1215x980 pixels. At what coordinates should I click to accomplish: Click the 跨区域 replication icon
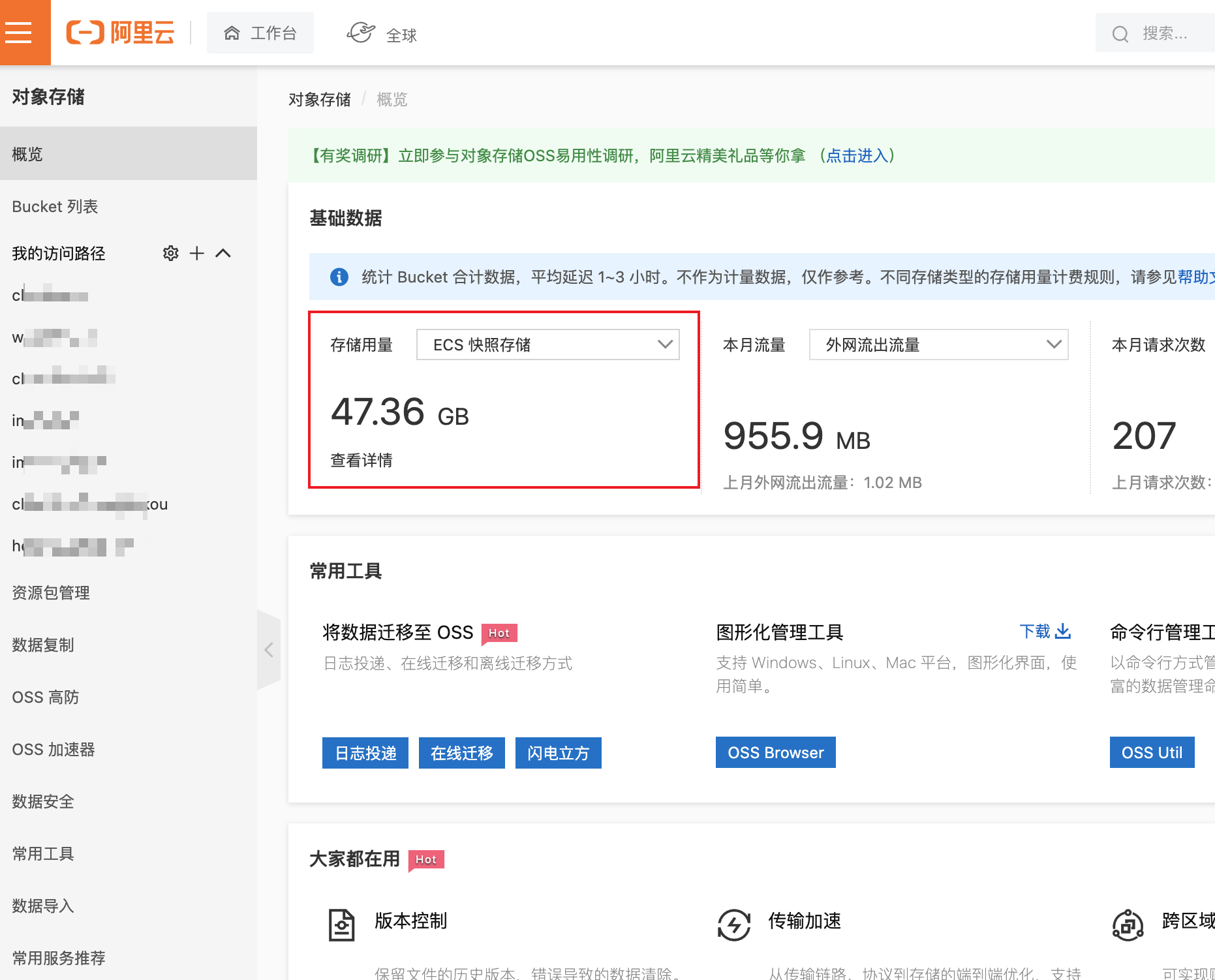1128,925
